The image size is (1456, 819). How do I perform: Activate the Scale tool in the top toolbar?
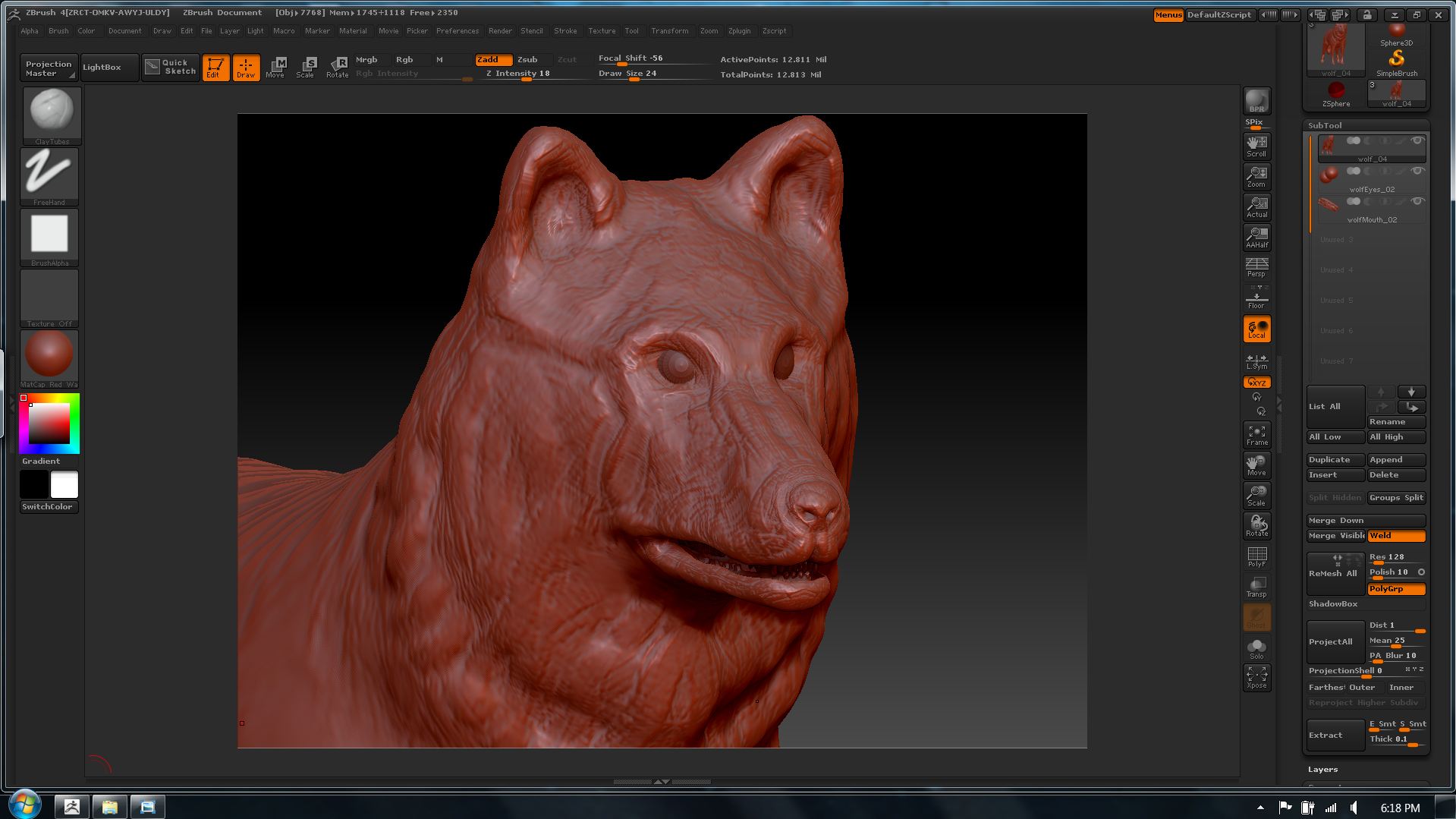(x=307, y=67)
